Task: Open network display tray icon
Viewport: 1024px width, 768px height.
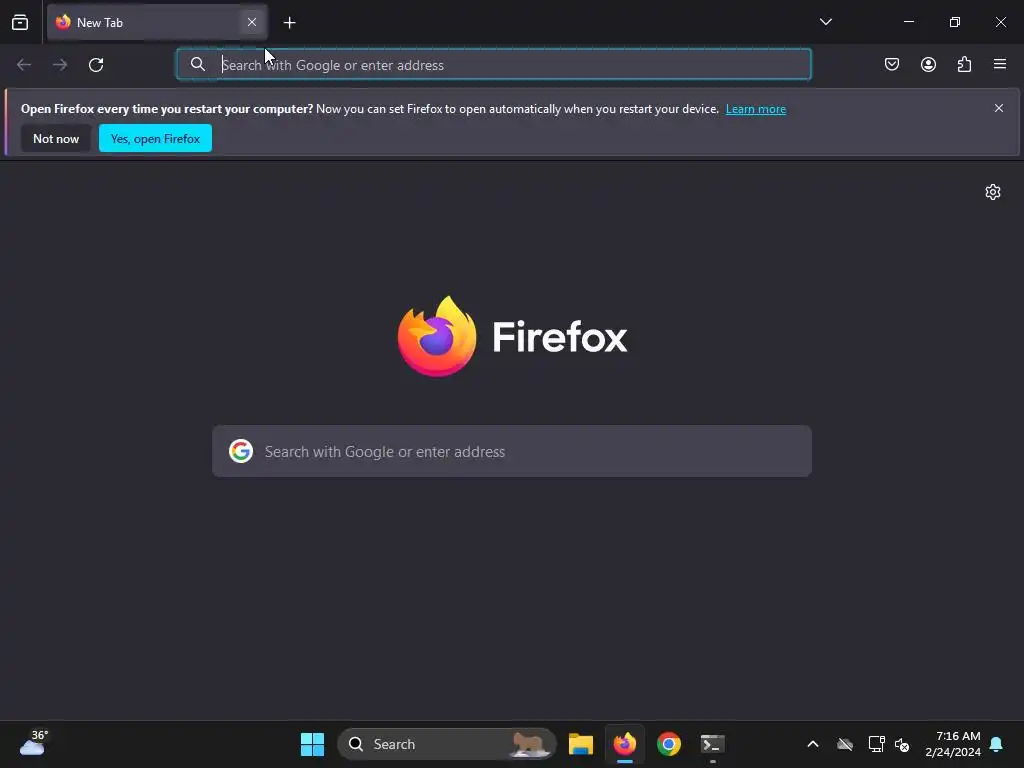Action: tap(876, 744)
